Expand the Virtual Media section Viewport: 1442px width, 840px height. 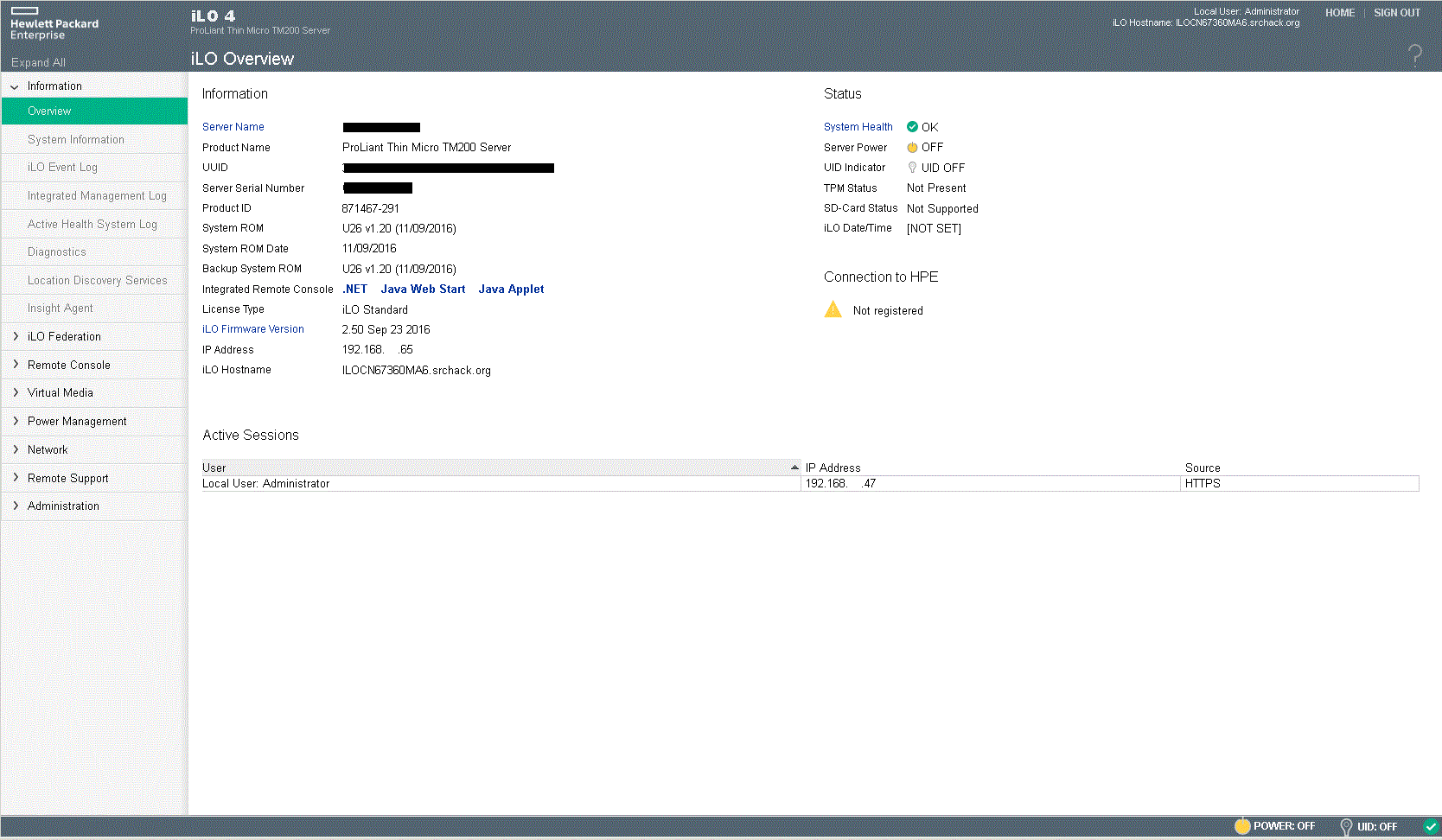16,392
